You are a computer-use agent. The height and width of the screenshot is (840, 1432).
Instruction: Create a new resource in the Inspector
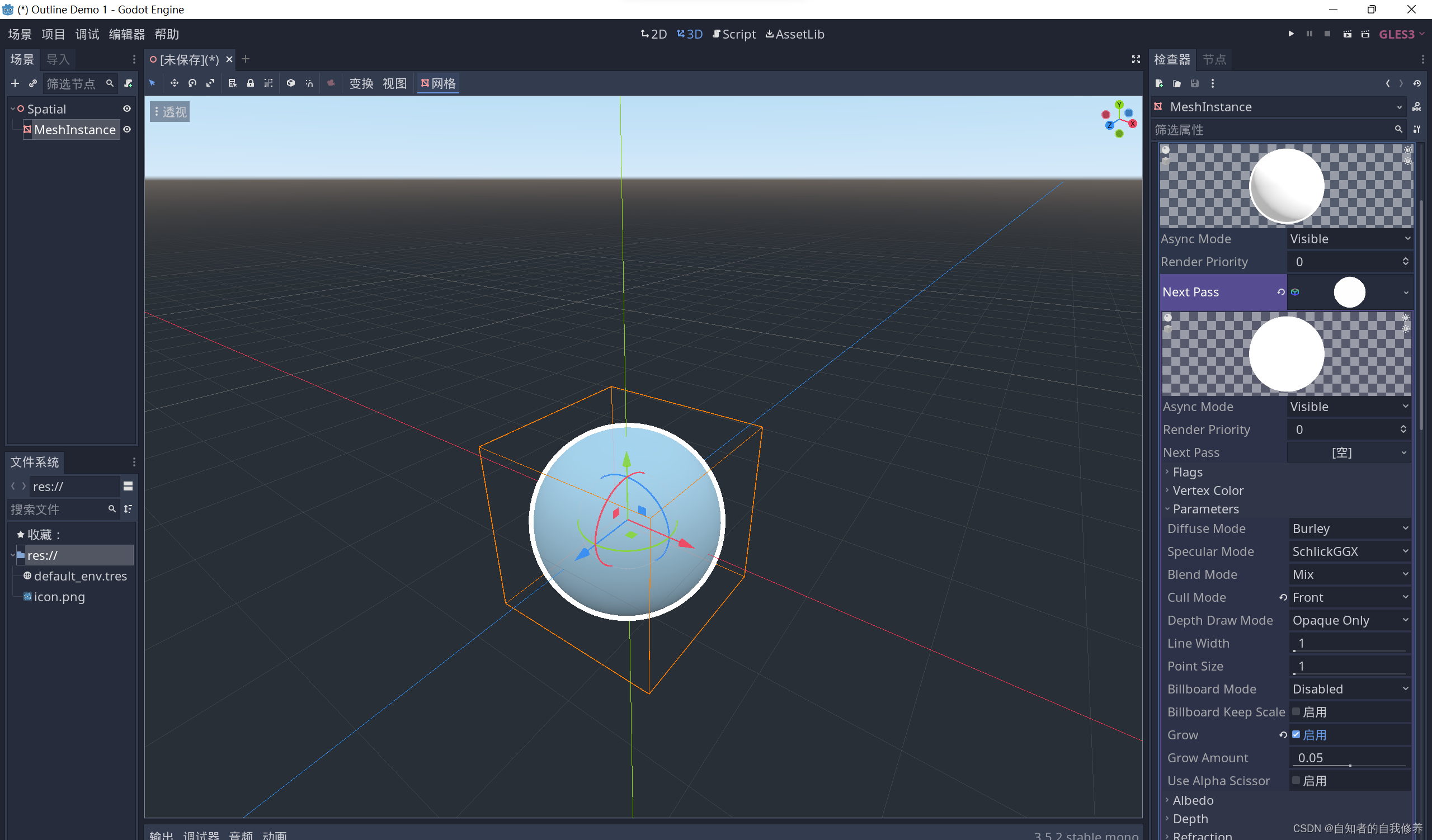[1159, 83]
